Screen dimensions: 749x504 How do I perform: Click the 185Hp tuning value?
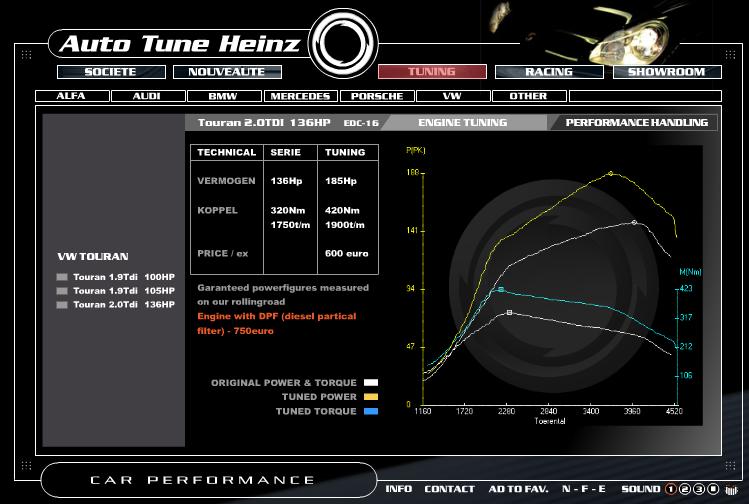coord(341,181)
